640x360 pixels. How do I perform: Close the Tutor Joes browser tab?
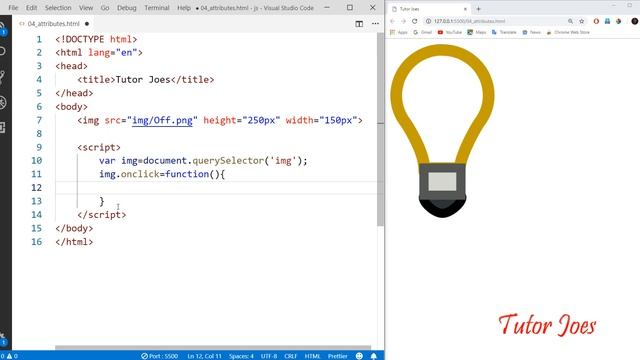(465, 9)
